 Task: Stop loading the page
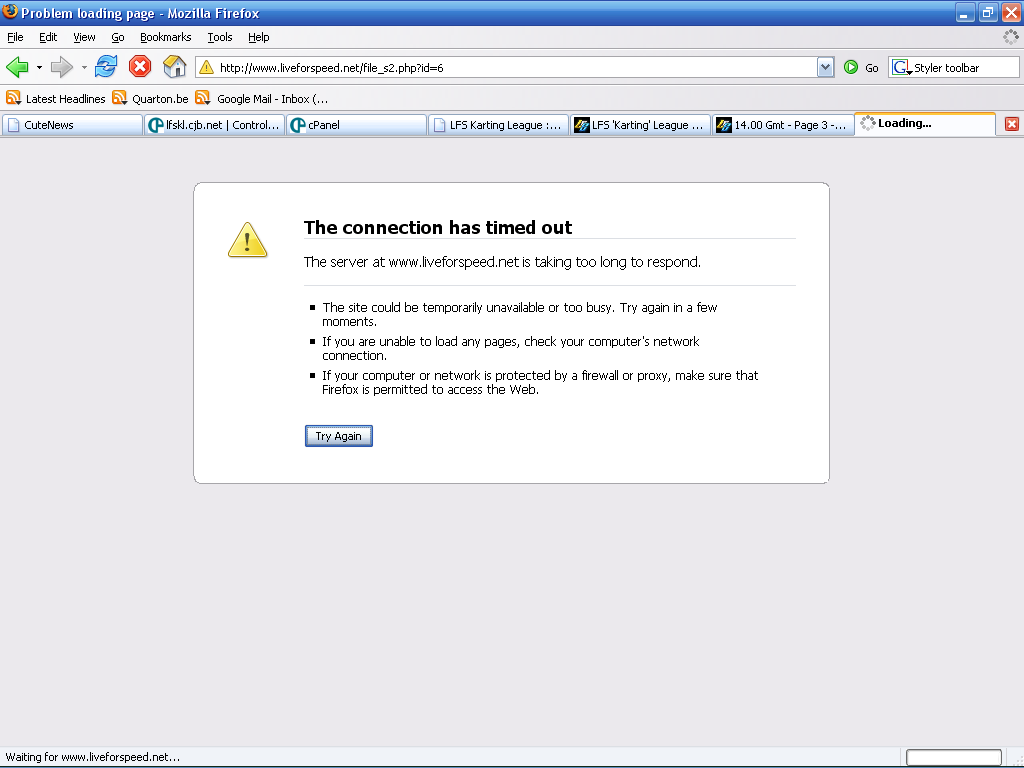(x=140, y=67)
